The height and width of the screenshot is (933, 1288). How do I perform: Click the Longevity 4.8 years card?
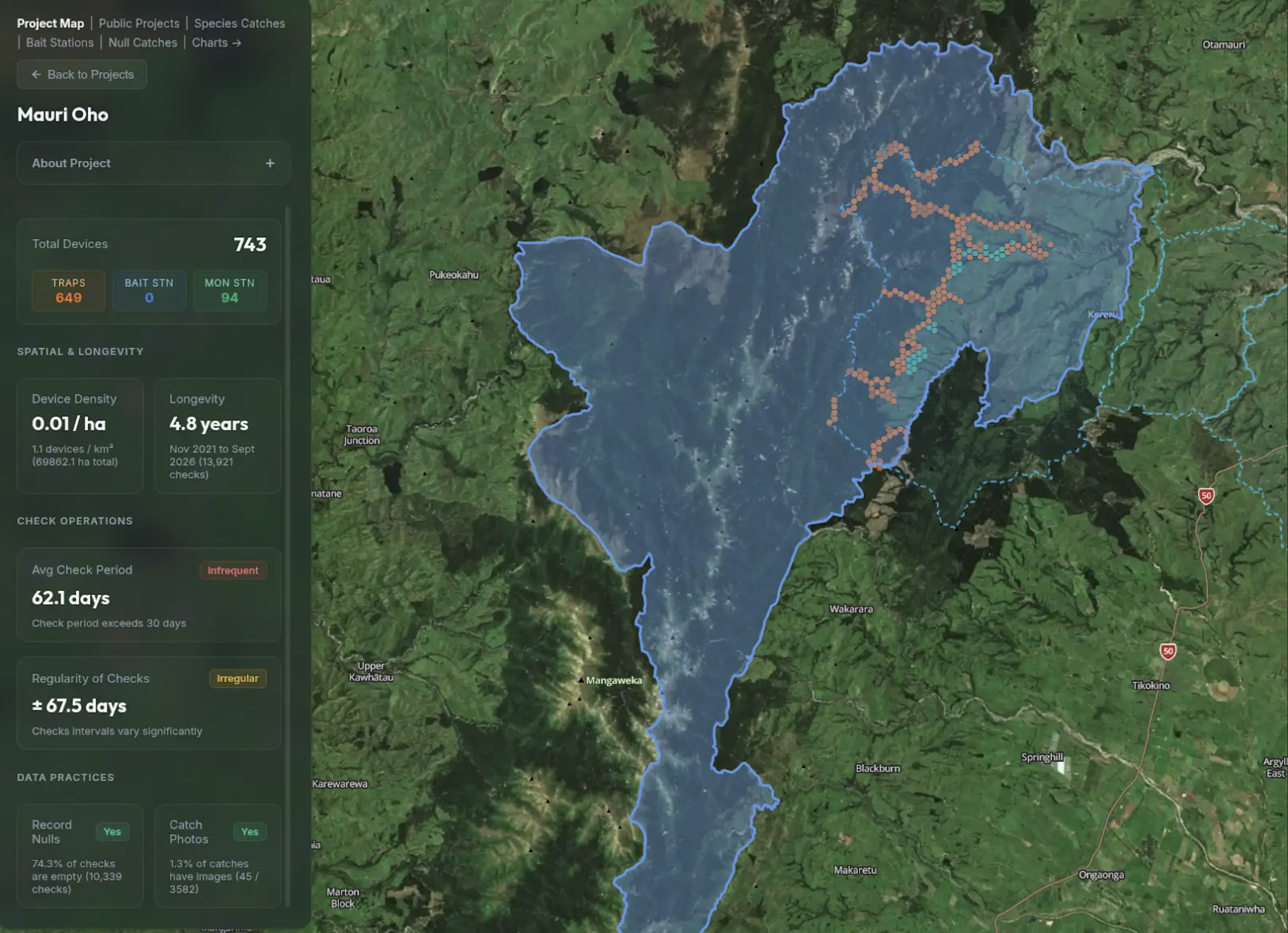(217, 435)
